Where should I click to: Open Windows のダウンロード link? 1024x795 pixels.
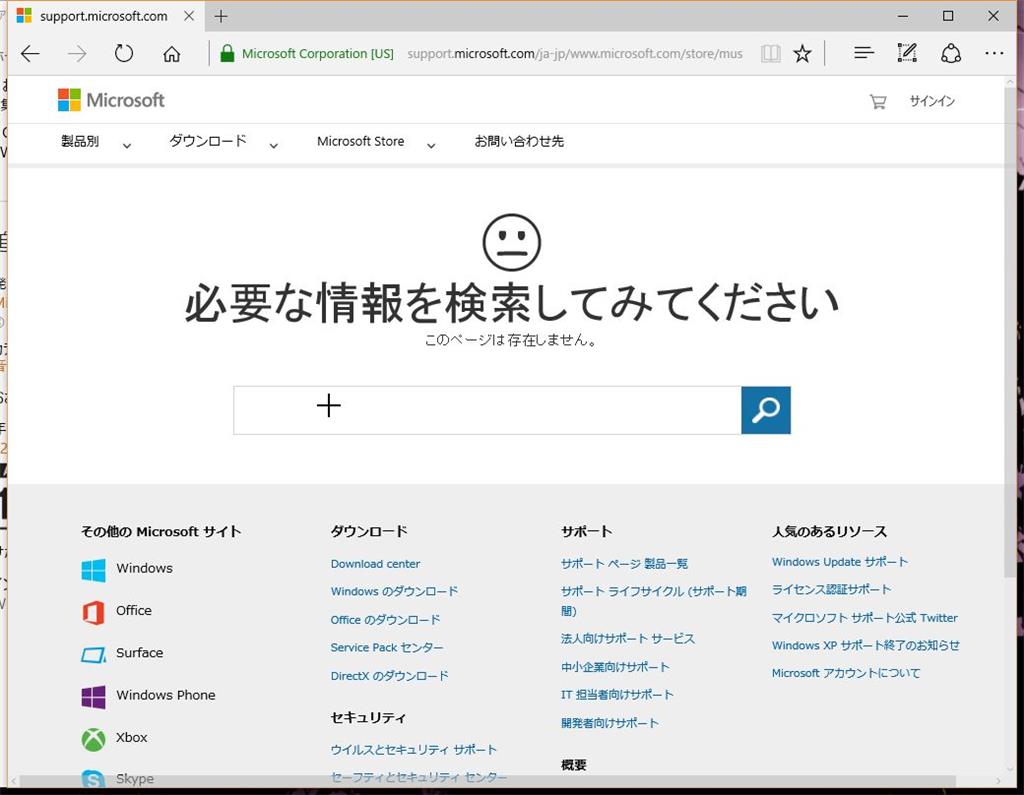pyautogui.click(x=394, y=591)
